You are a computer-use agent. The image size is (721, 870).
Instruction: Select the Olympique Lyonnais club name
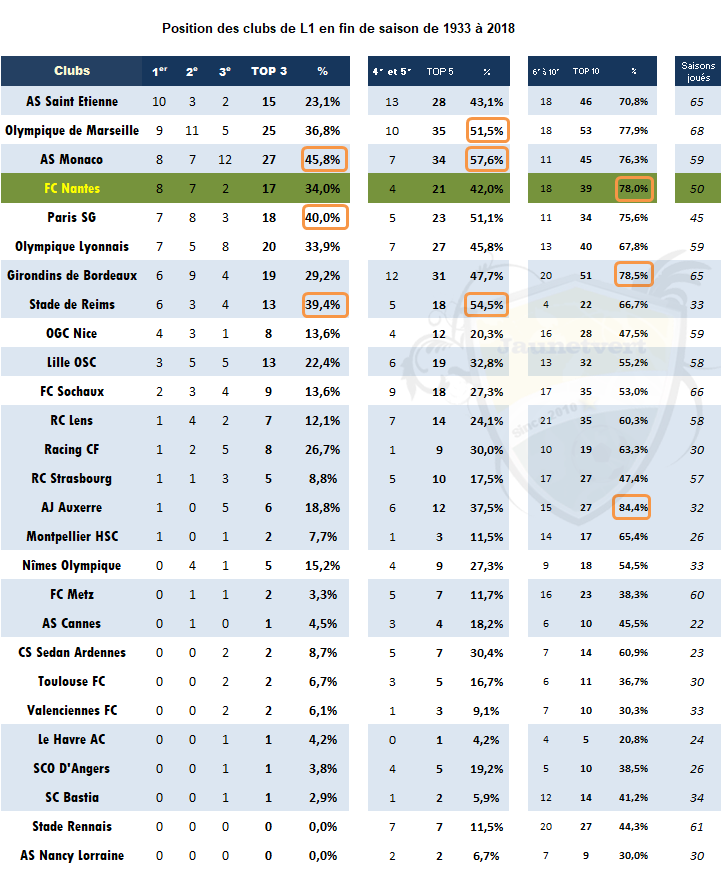(72, 246)
